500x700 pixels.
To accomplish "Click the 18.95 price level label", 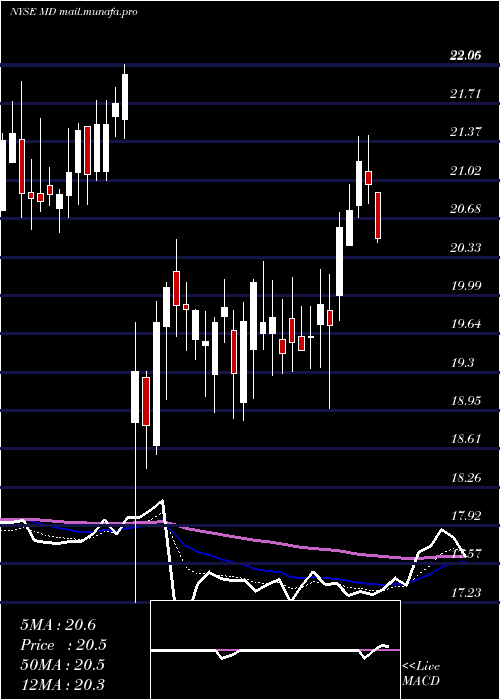I will [x=465, y=401].
